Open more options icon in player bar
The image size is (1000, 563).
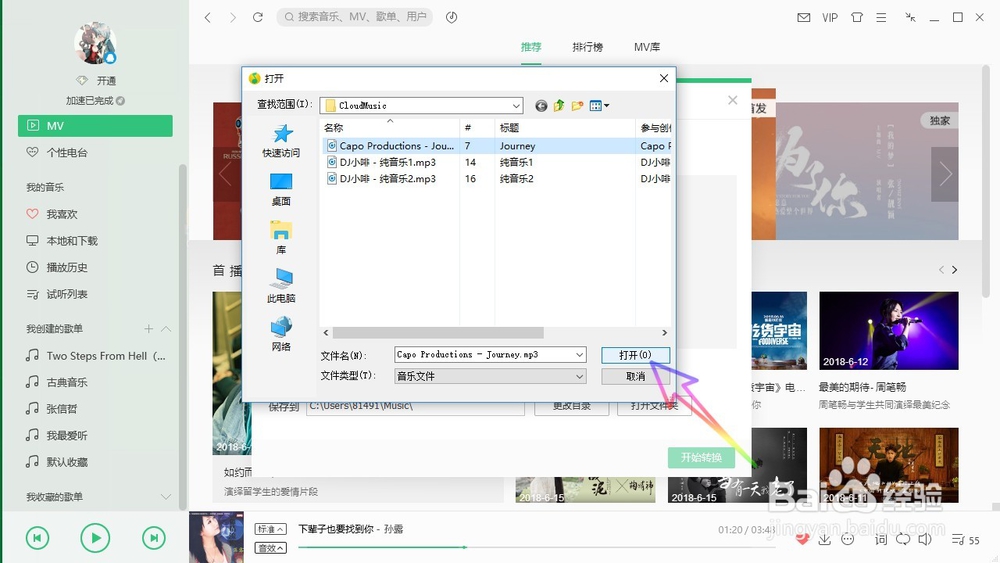[848, 539]
